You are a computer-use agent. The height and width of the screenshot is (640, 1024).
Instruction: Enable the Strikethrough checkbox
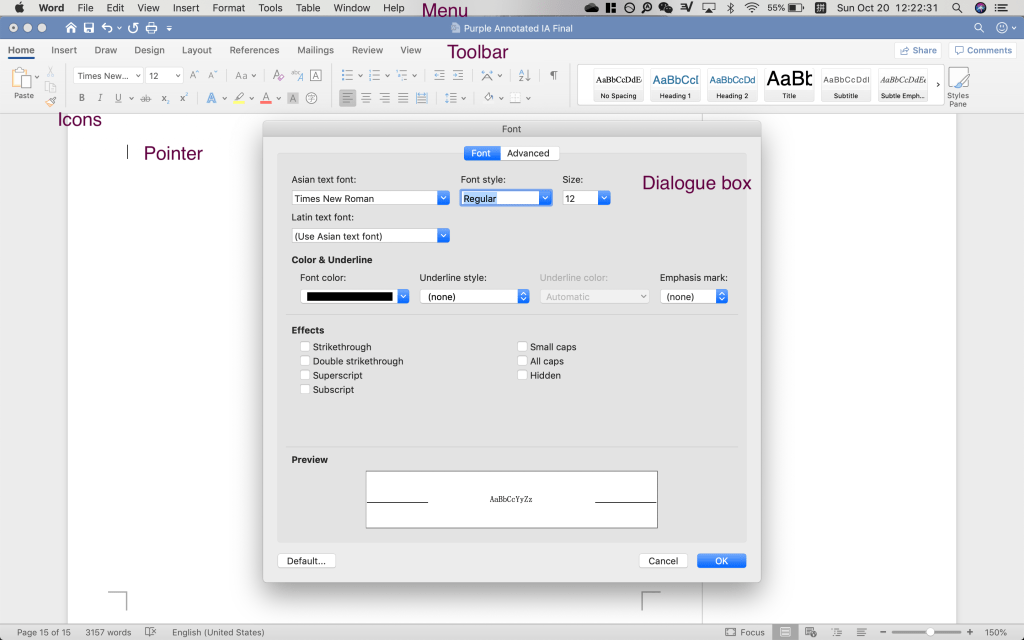(x=305, y=347)
